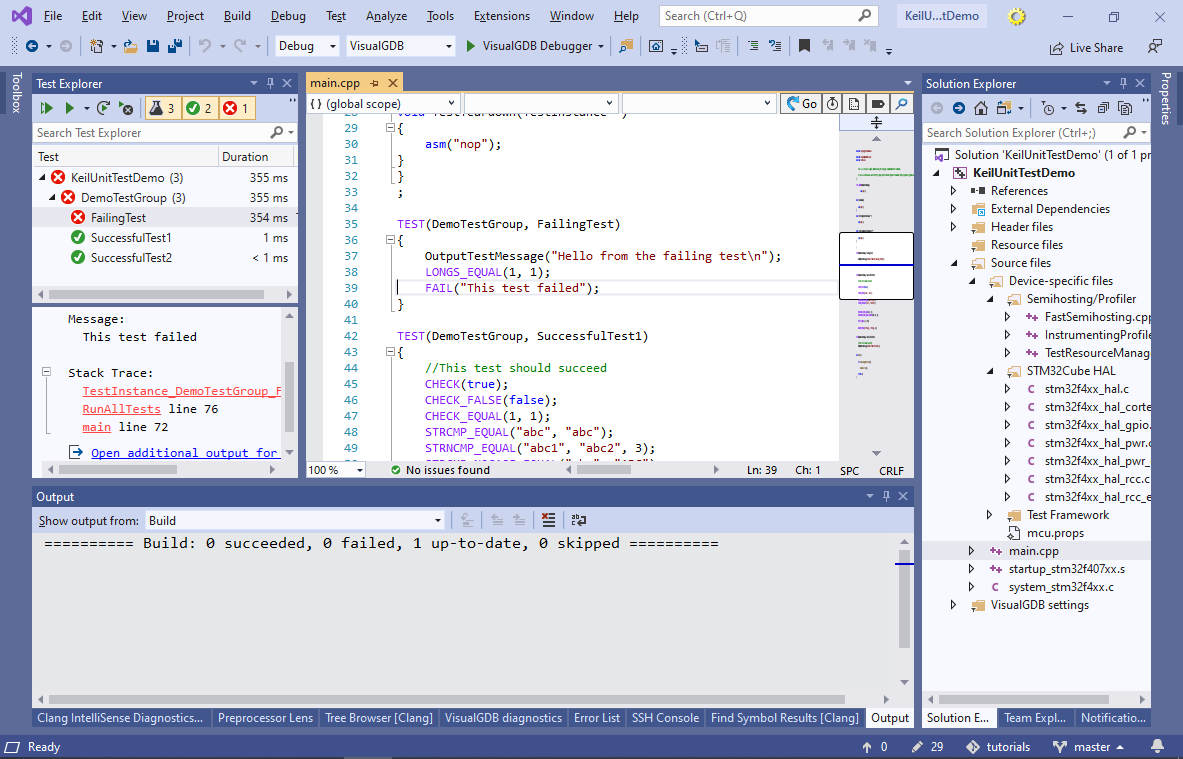The width and height of the screenshot is (1183, 759).
Task: Open the Build menu
Action: point(237,16)
